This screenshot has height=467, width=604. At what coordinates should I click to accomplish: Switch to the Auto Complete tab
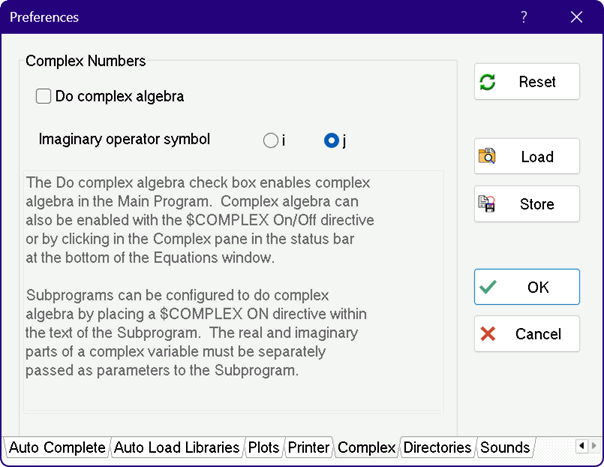tap(56, 447)
